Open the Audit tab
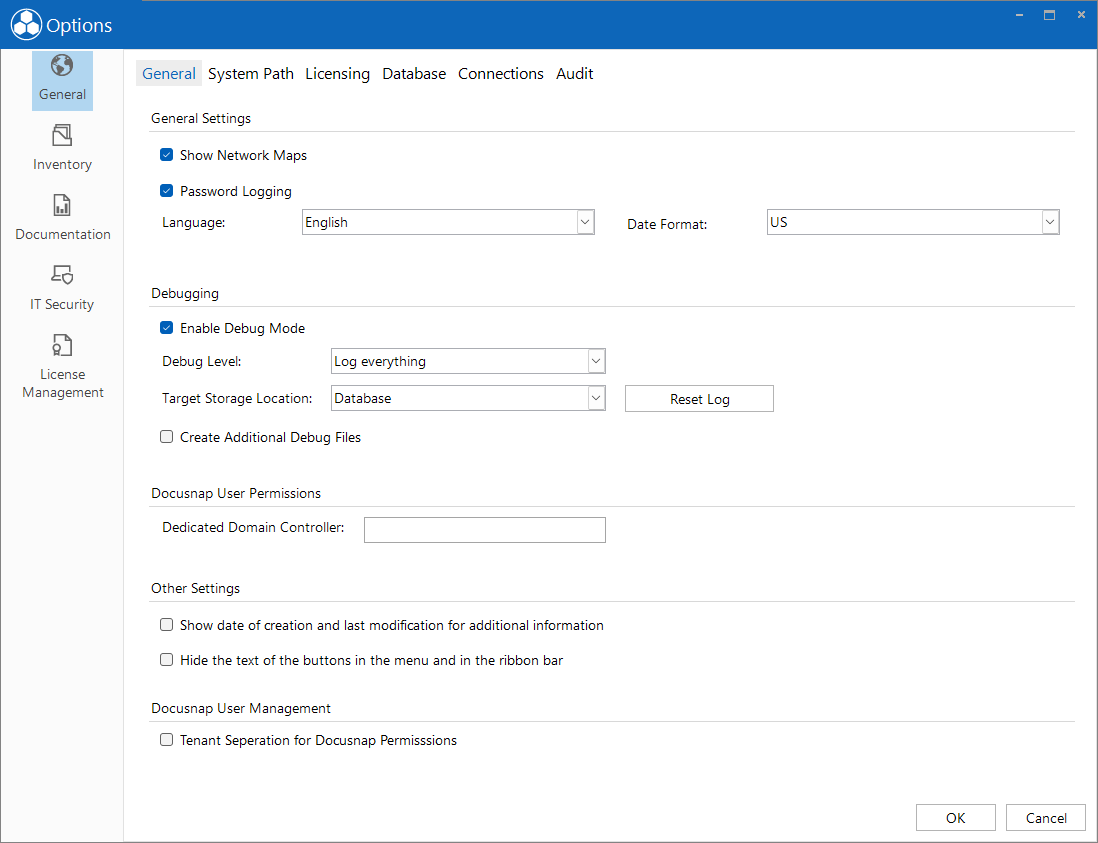The width and height of the screenshot is (1098, 843). (575, 74)
